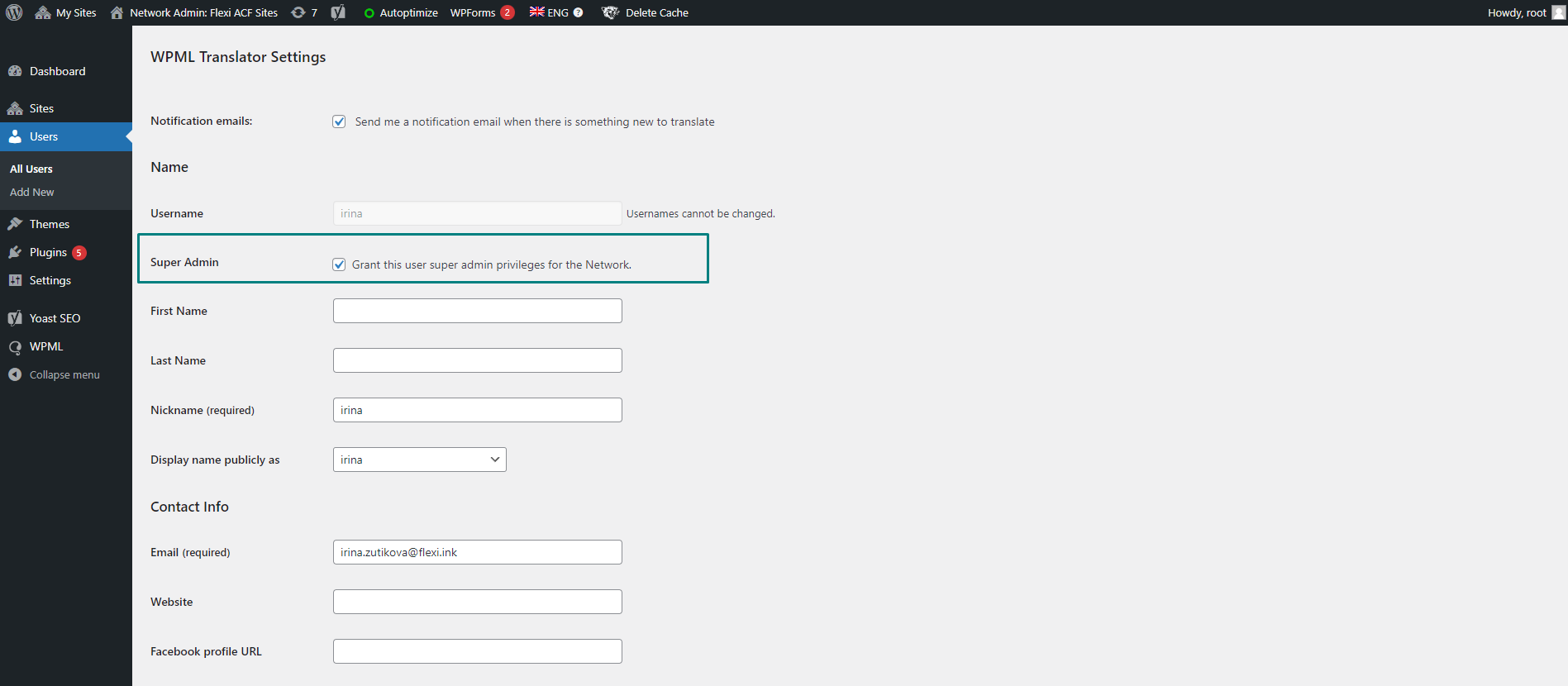This screenshot has width=1568, height=686.
Task: Uncheck the Super Admin privileges checkbox
Action: [x=339, y=264]
